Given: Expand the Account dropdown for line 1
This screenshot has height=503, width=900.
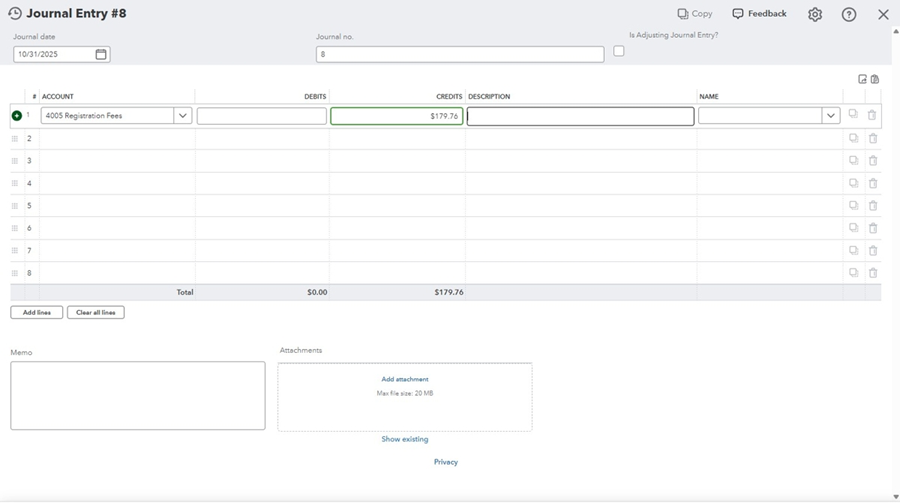Looking at the screenshot, I should point(183,116).
